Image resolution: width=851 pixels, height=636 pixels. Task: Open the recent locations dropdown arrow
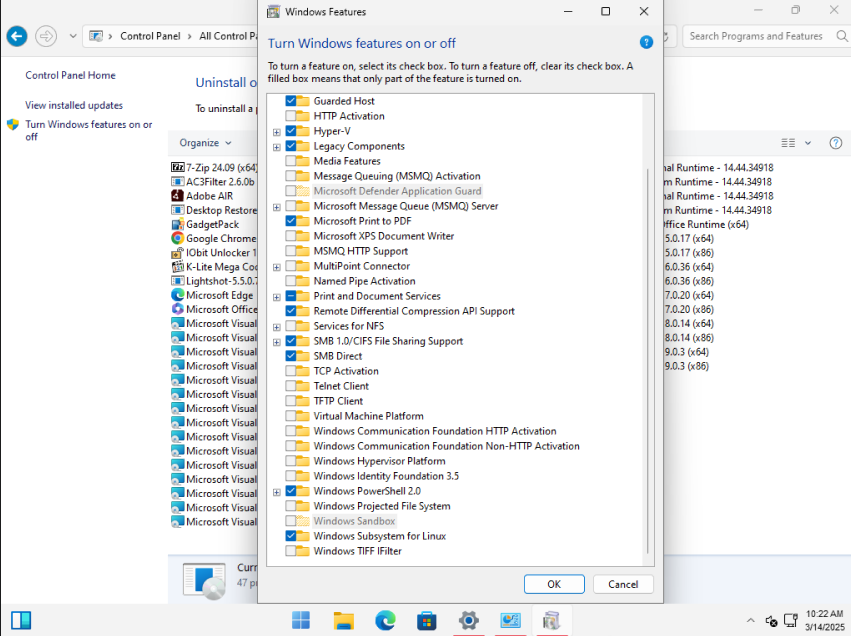pyautogui.click(x=73, y=36)
